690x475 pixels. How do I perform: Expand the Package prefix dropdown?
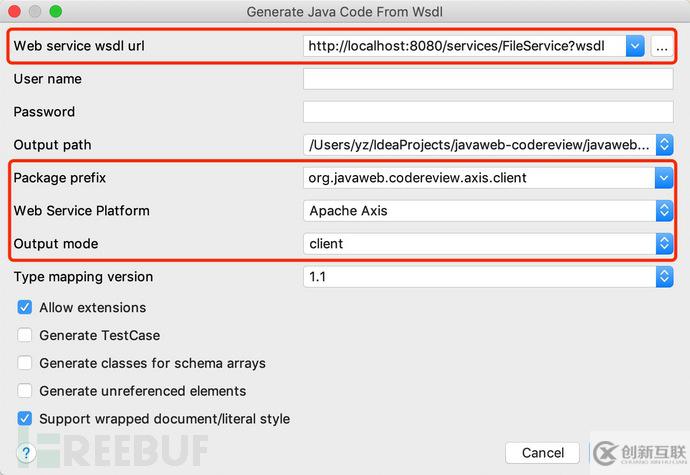pos(664,178)
